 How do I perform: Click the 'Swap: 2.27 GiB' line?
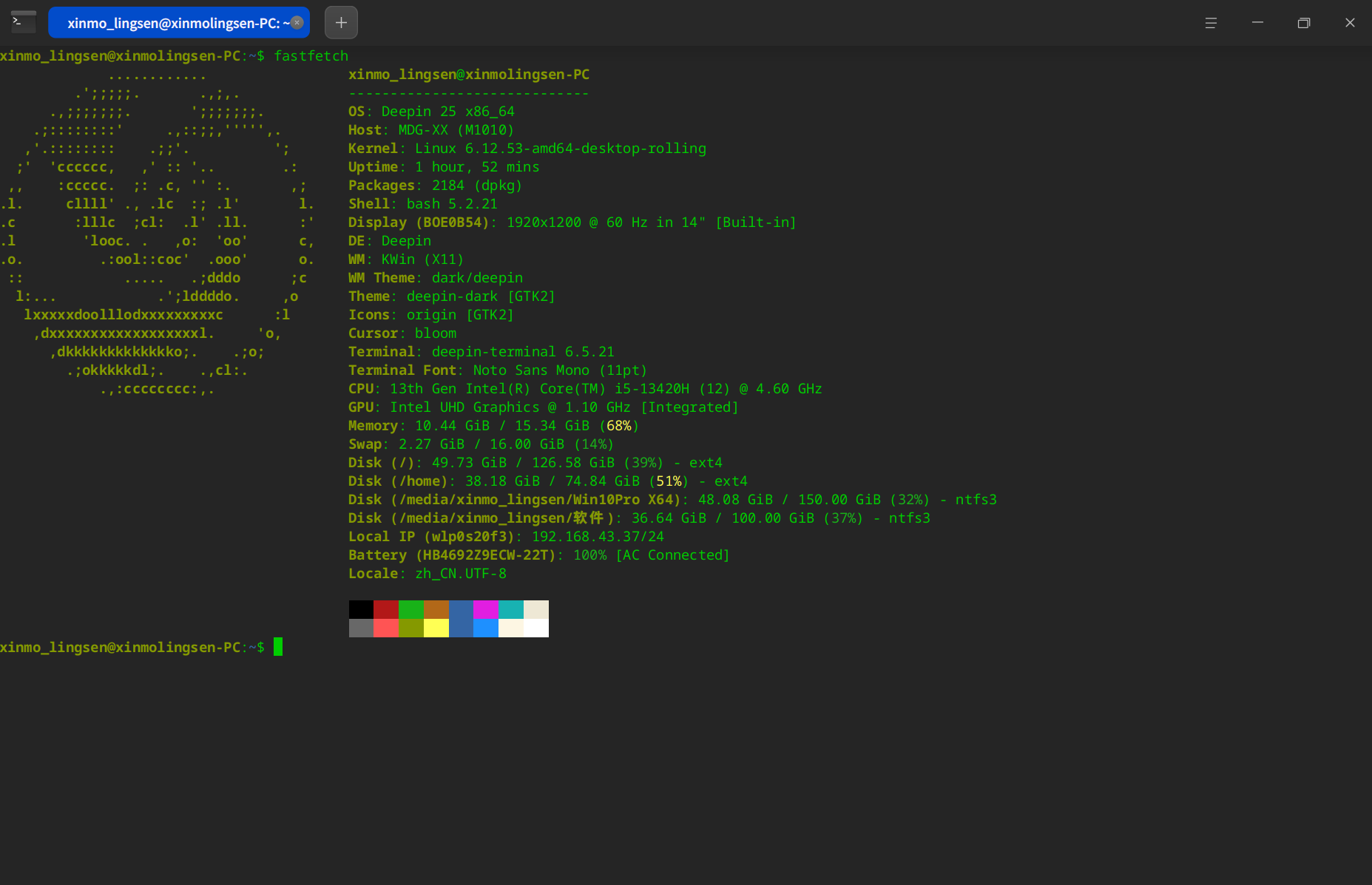click(x=481, y=444)
